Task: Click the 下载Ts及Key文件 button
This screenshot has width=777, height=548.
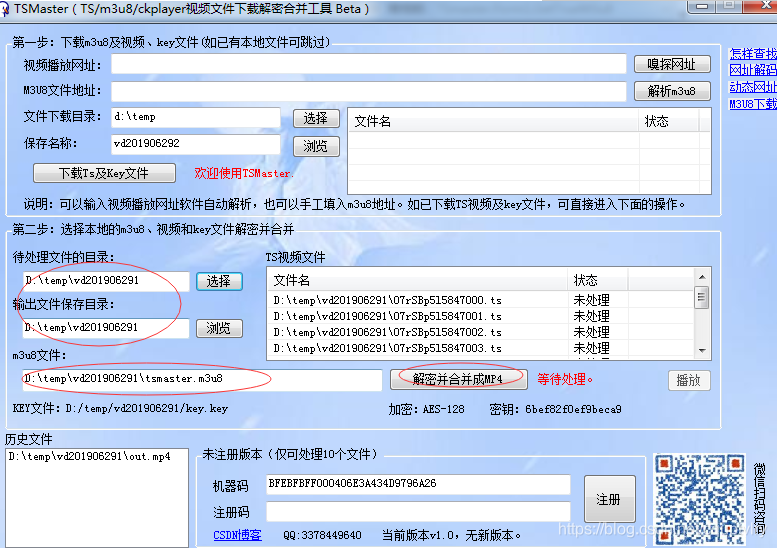Action: point(104,173)
